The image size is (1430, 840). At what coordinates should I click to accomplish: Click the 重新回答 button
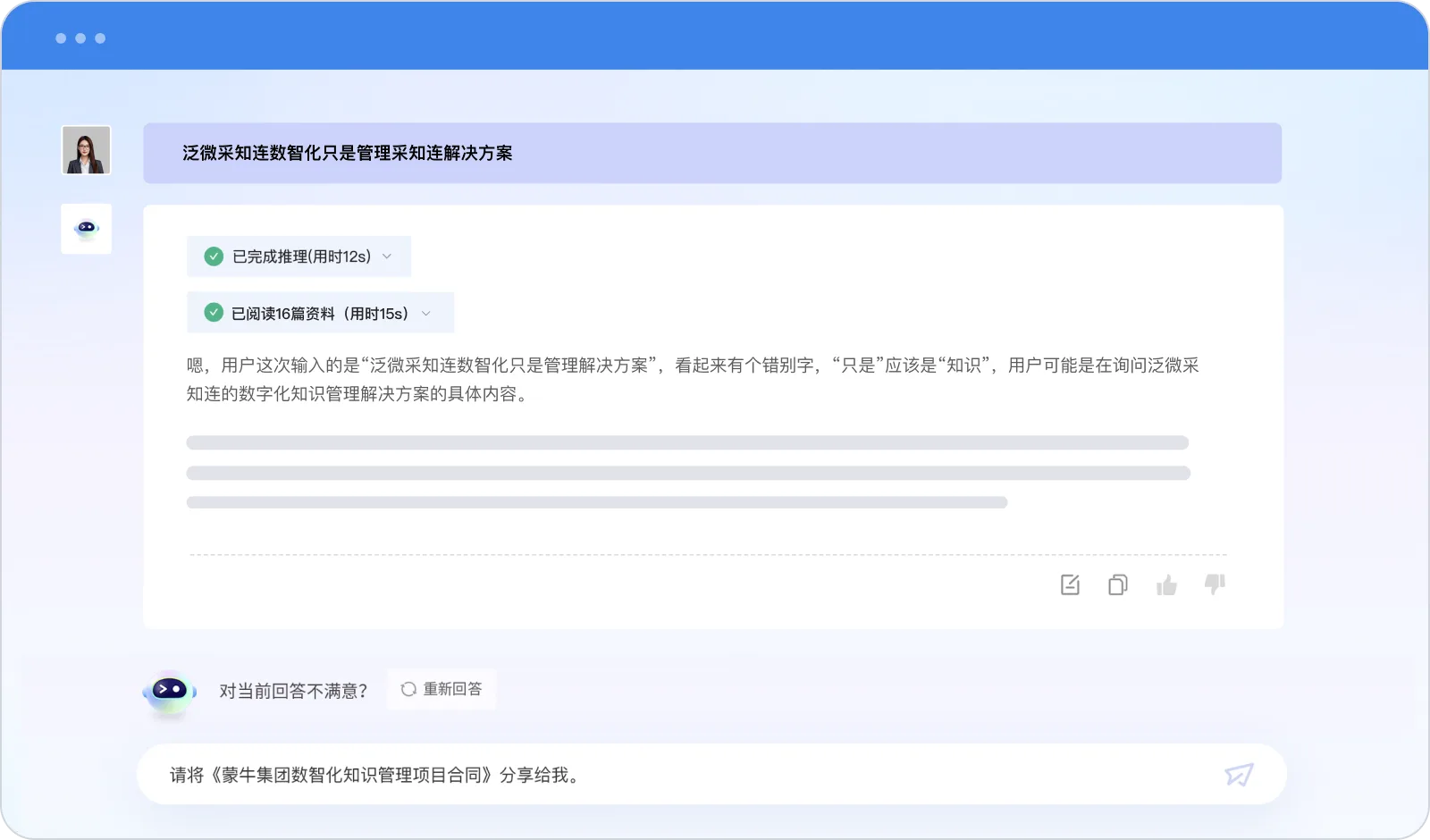(442, 689)
